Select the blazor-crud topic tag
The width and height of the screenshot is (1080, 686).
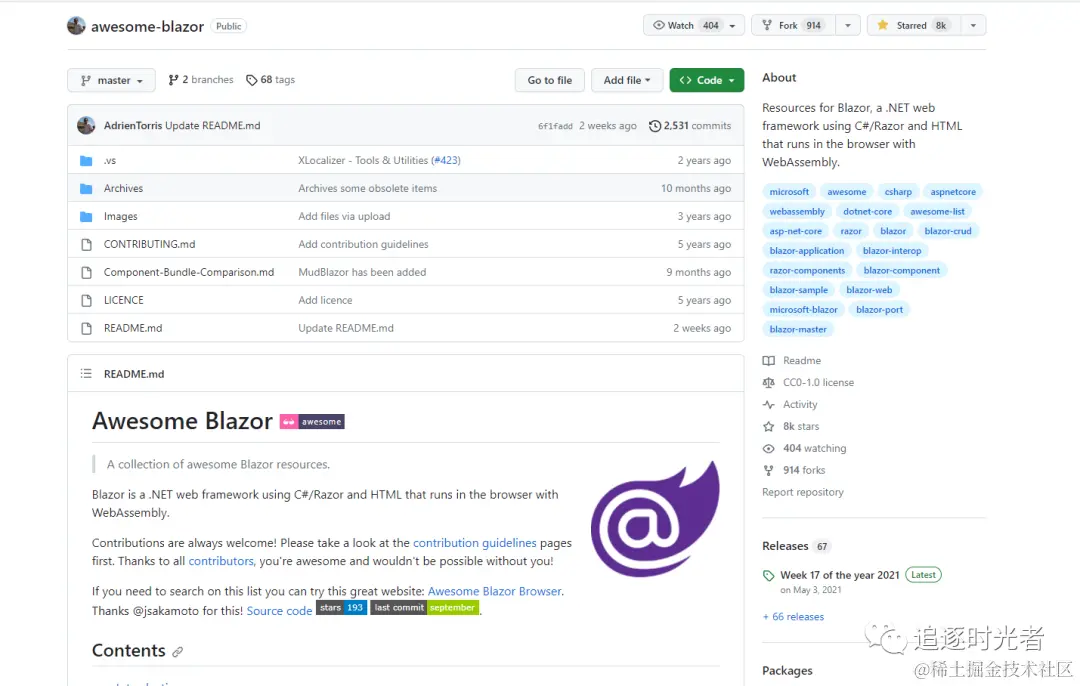(x=948, y=231)
